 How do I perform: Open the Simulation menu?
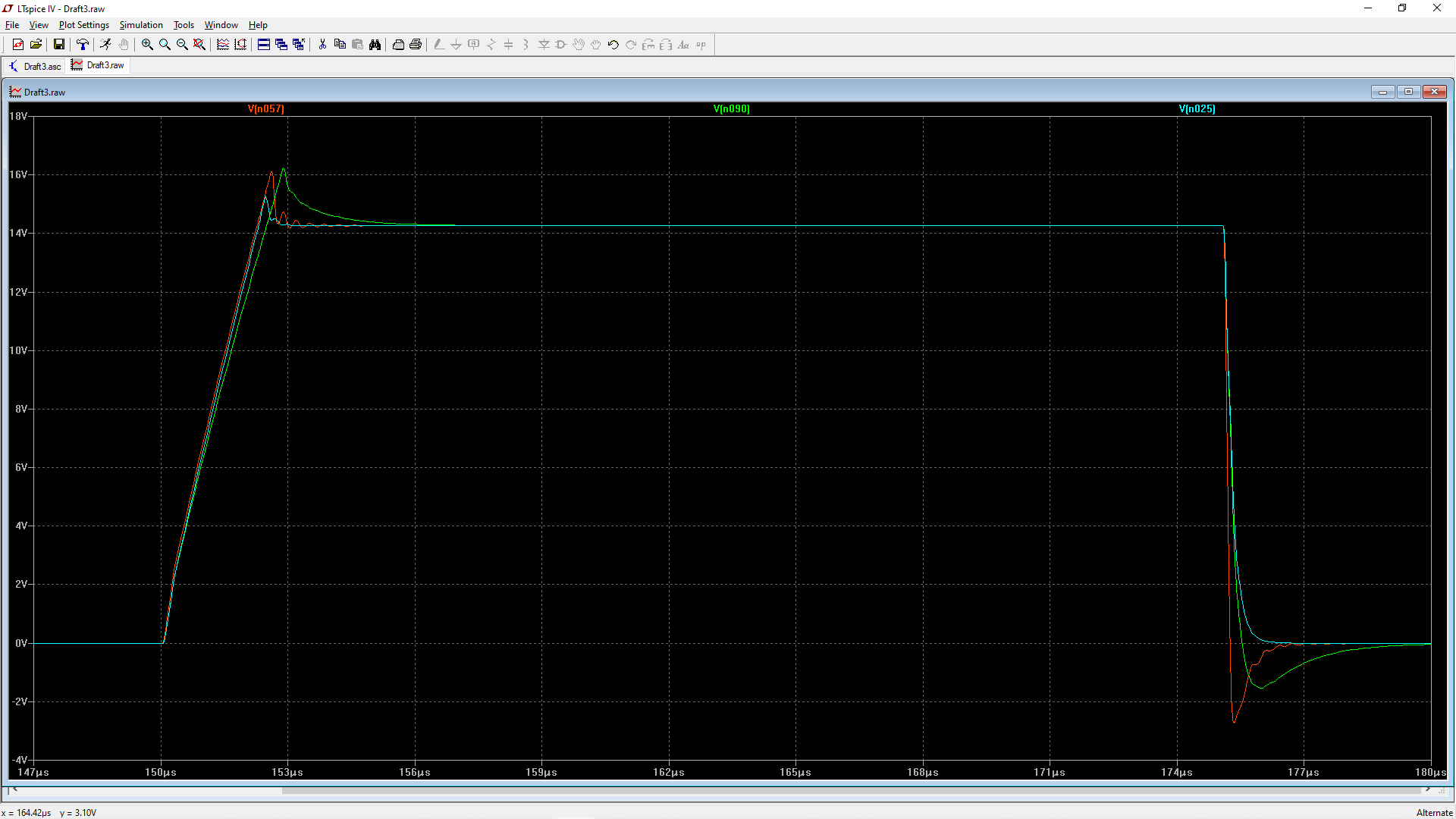click(x=141, y=25)
